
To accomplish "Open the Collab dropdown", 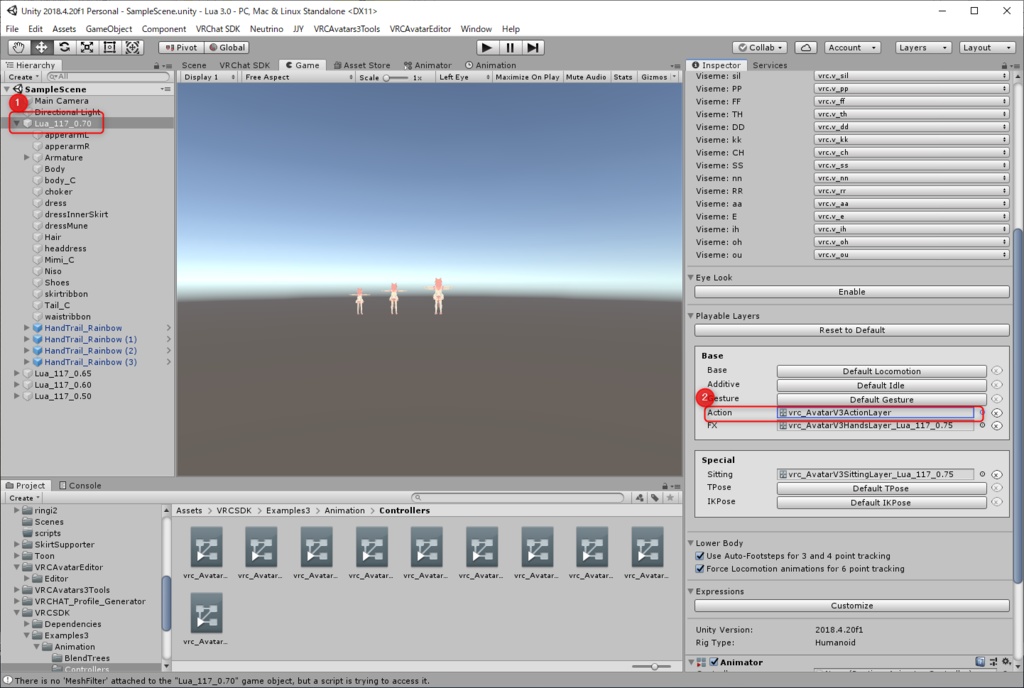I will point(760,48).
